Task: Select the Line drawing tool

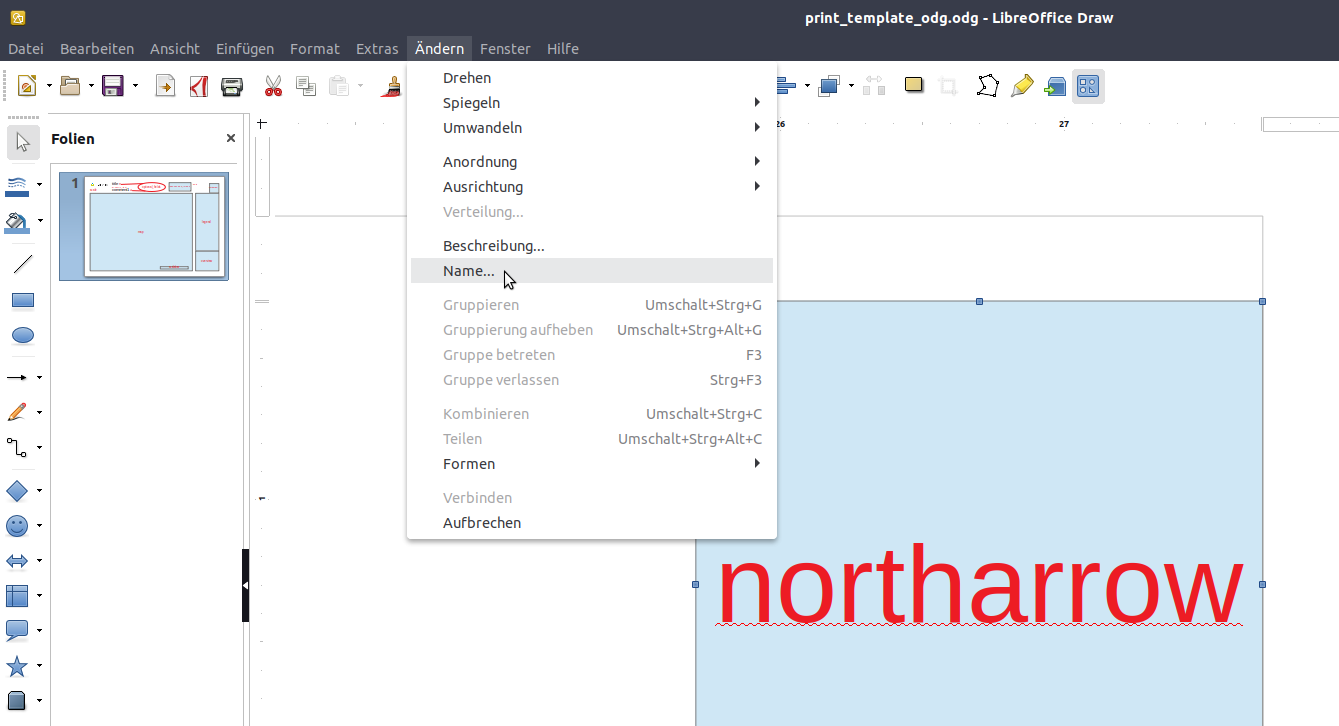Action: point(22,264)
